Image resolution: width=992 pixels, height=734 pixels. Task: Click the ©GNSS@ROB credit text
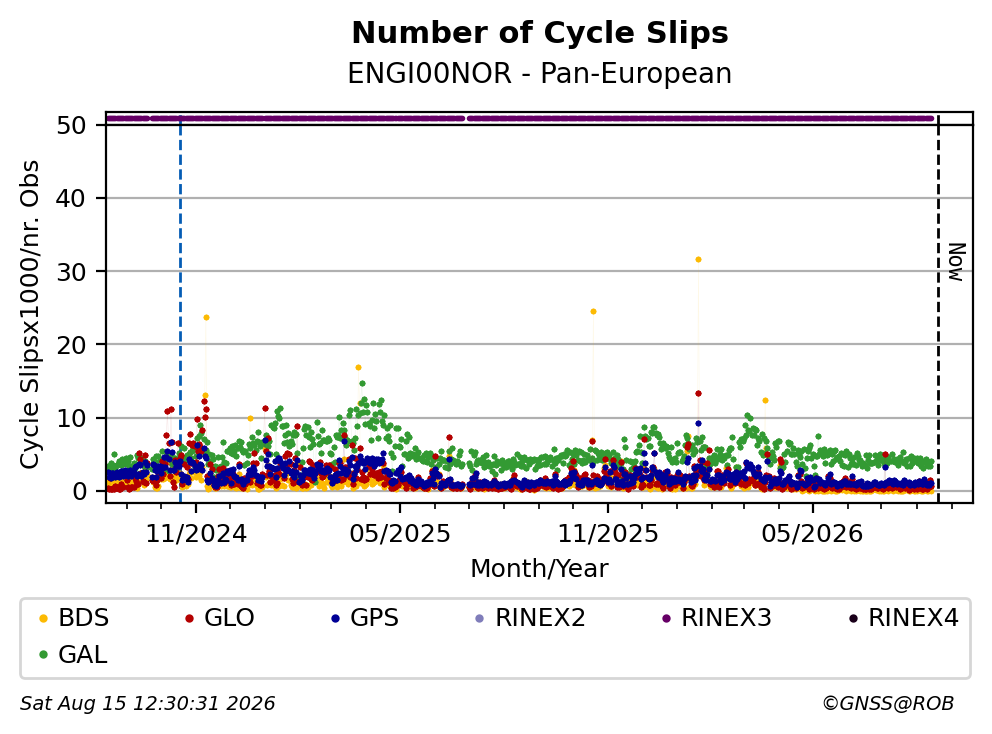click(888, 704)
